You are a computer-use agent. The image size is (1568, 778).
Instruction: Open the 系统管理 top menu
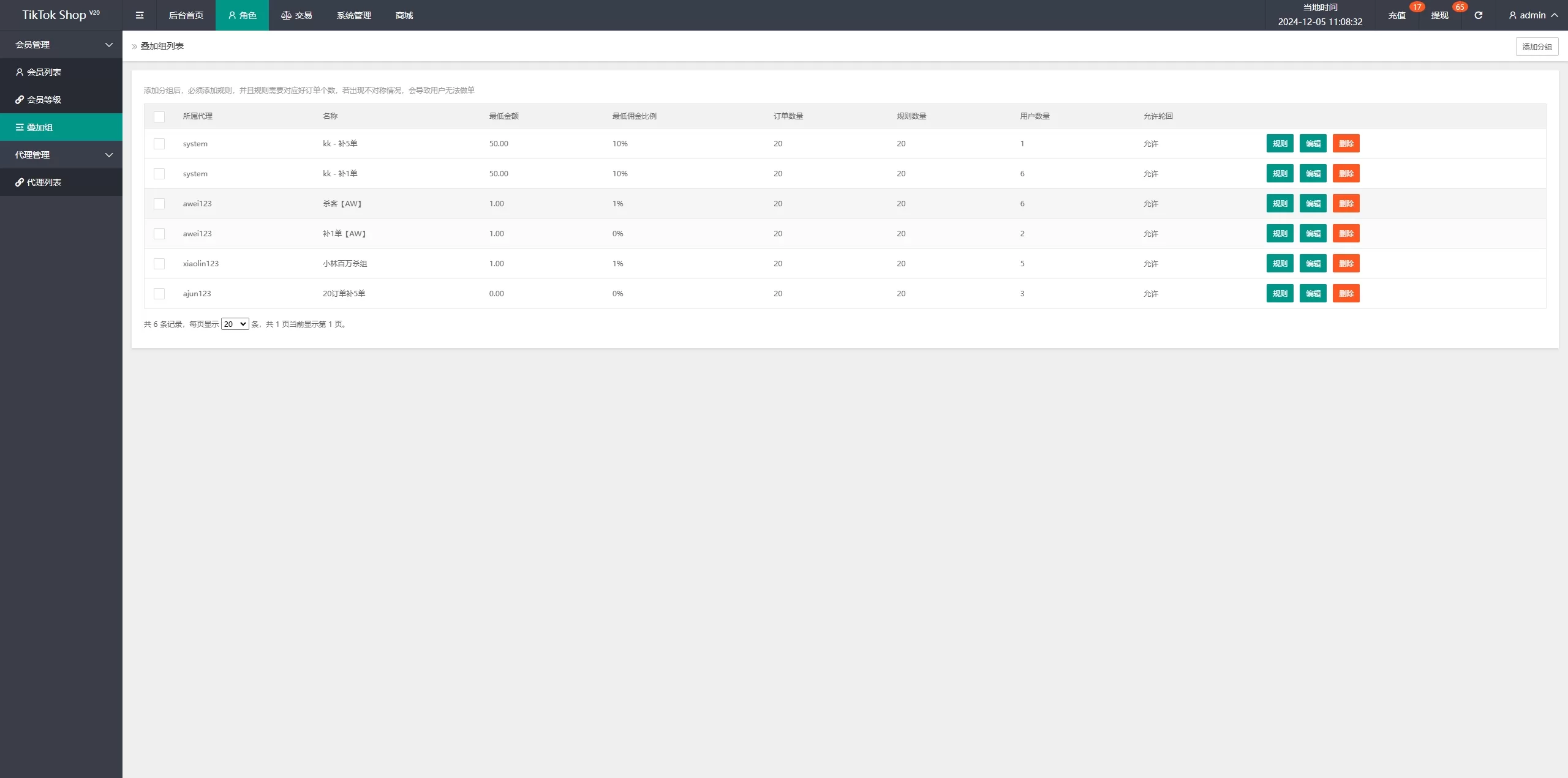tap(353, 15)
